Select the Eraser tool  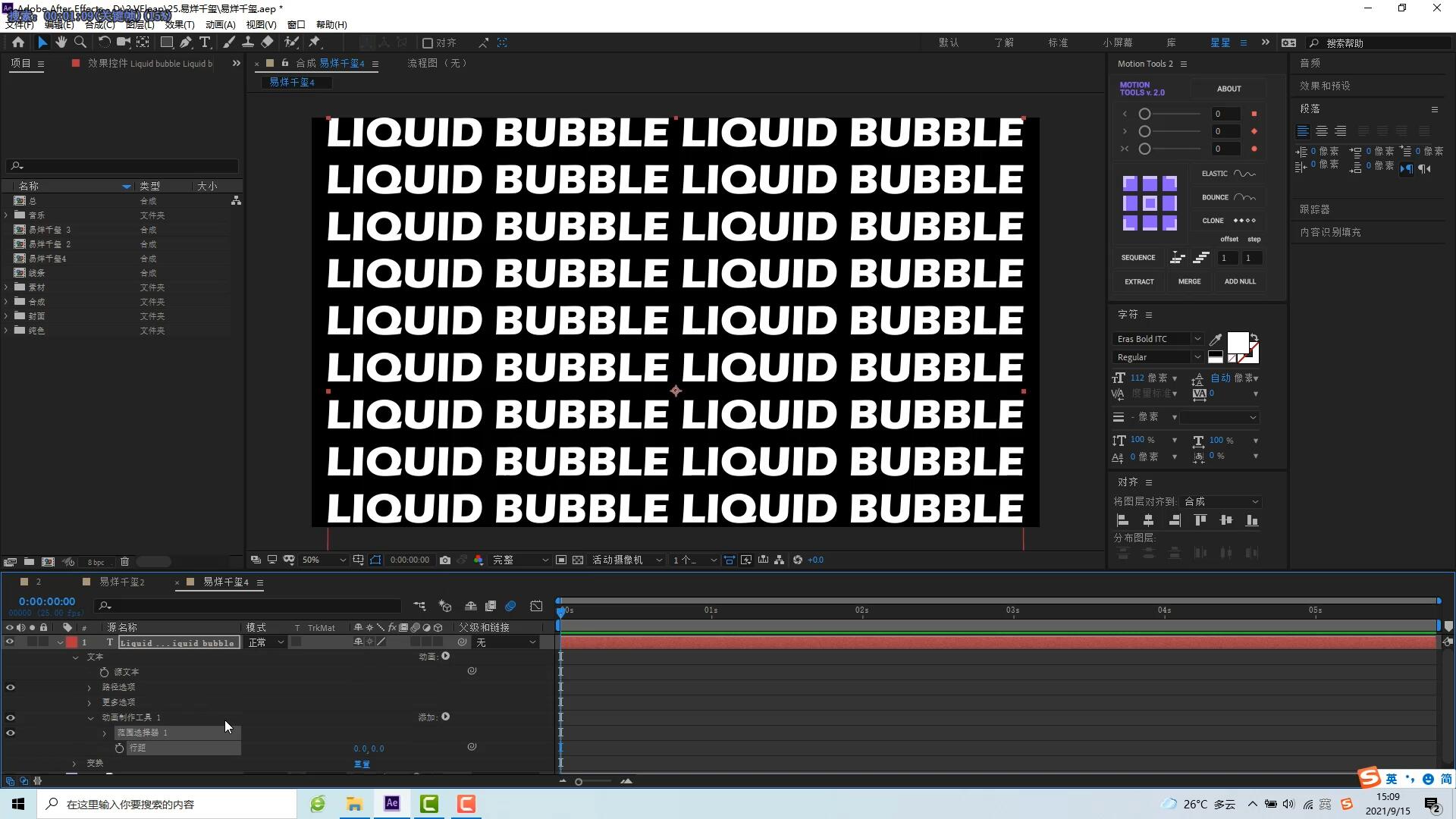(267, 42)
